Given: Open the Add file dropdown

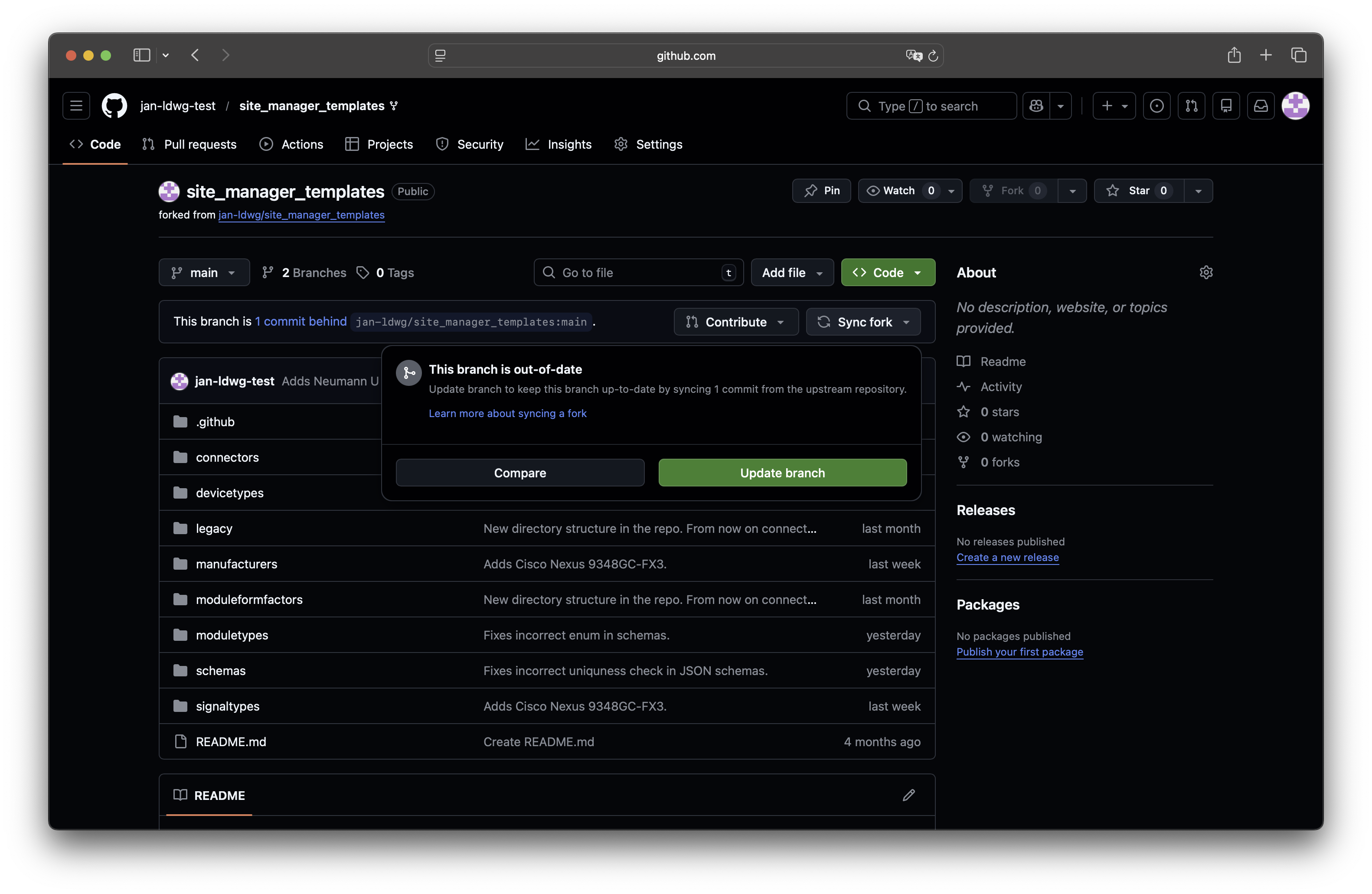Looking at the screenshot, I should pos(791,273).
